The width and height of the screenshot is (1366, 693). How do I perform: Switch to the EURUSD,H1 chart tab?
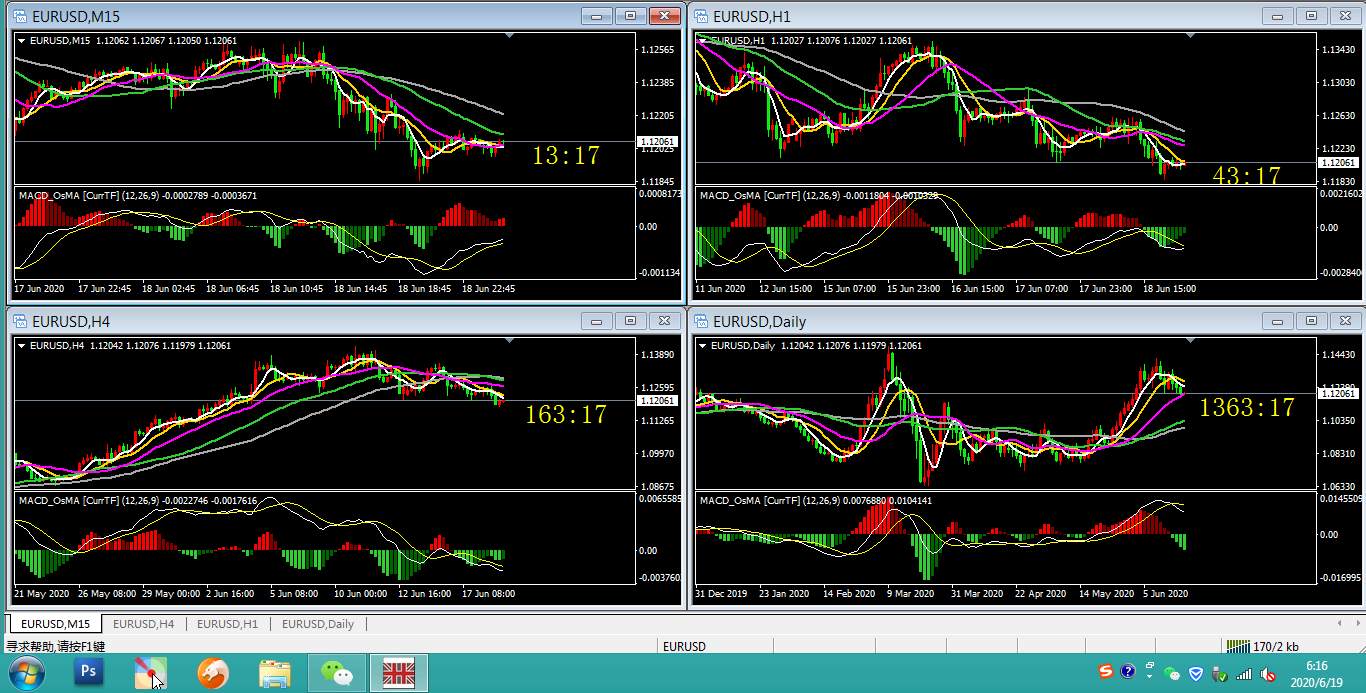tap(228, 624)
